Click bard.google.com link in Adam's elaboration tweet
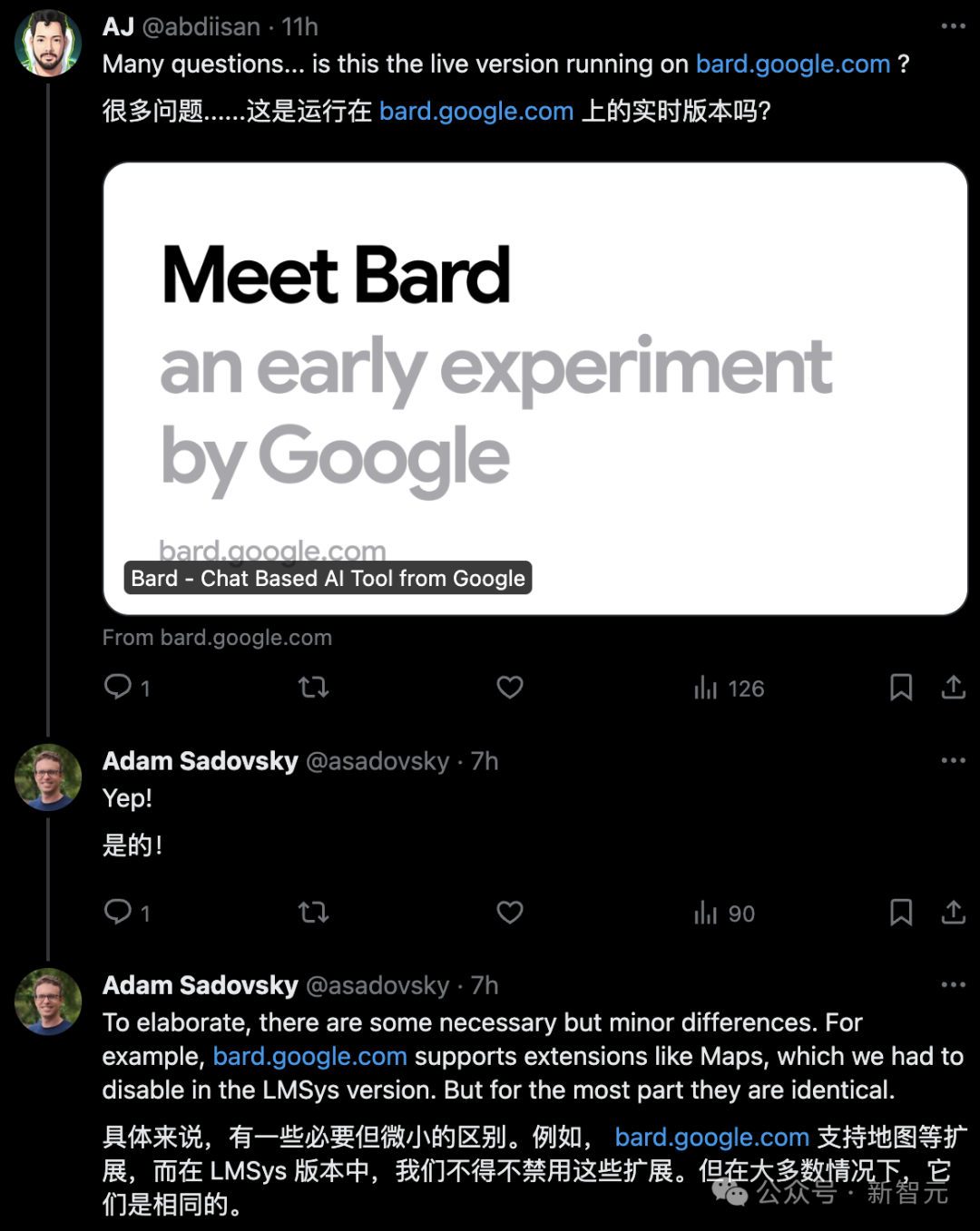The image size is (980, 1231). coord(309,1057)
